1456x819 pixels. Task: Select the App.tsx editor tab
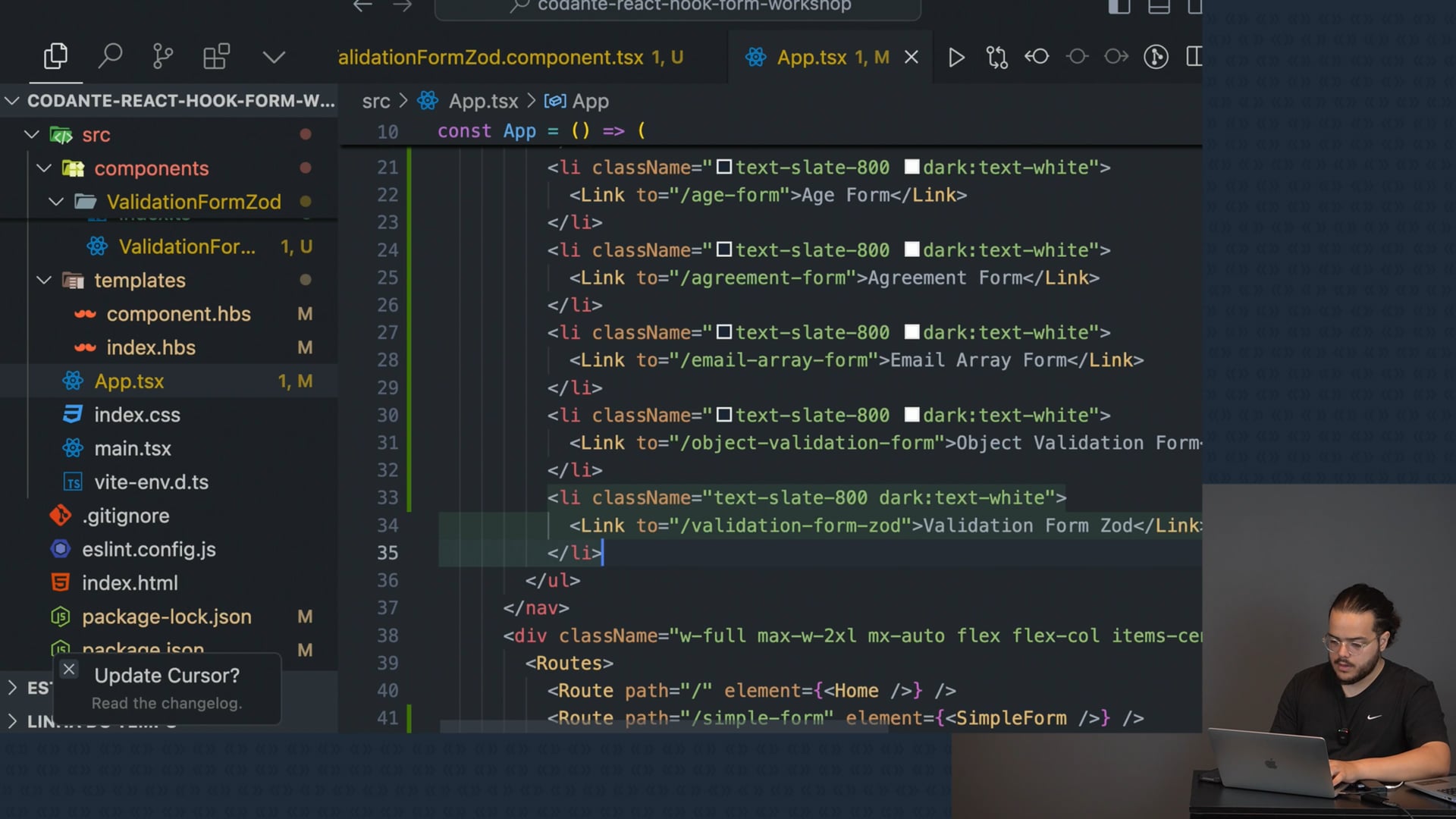pyautogui.click(x=811, y=58)
